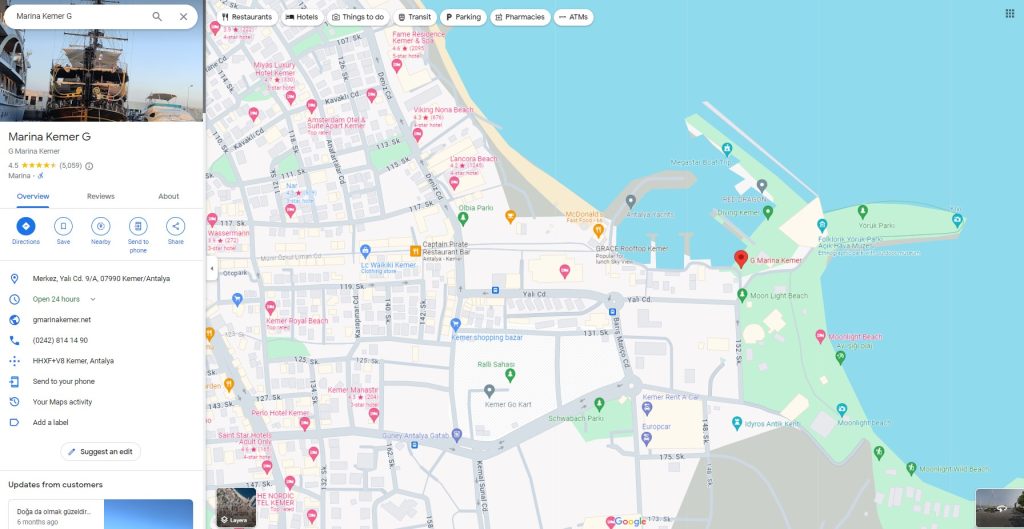Switch to the Reviews tab
This screenshot has height=529, width=1024.
[x=101, y=196]
